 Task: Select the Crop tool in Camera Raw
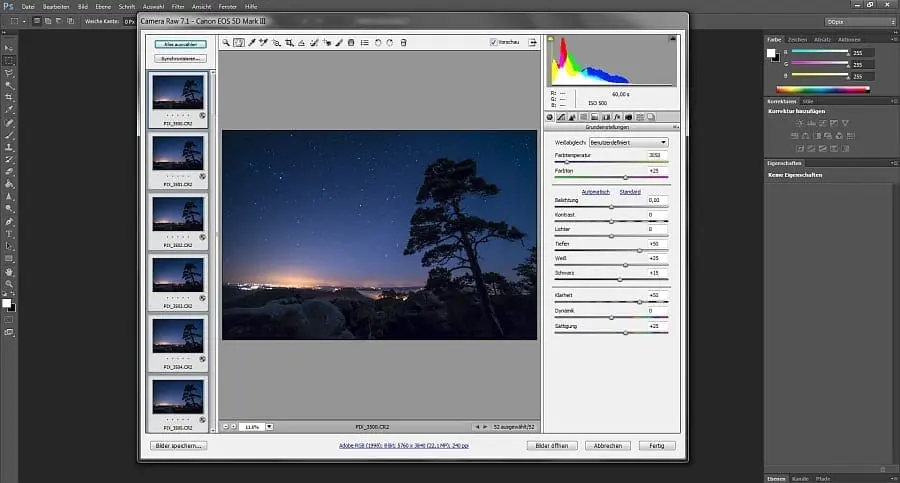tap(289, 42)
